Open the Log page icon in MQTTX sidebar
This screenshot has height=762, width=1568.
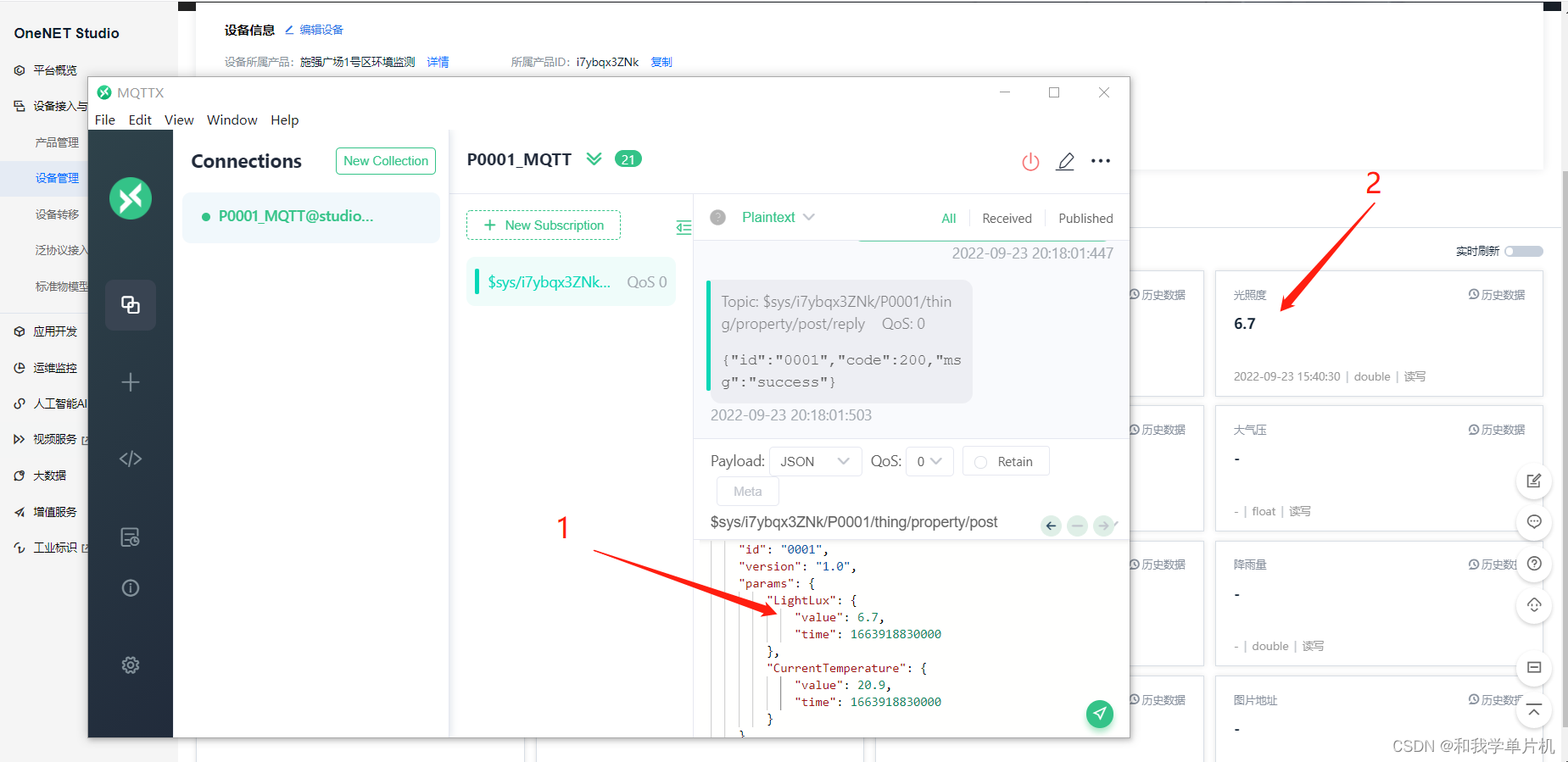click(131, 537)
